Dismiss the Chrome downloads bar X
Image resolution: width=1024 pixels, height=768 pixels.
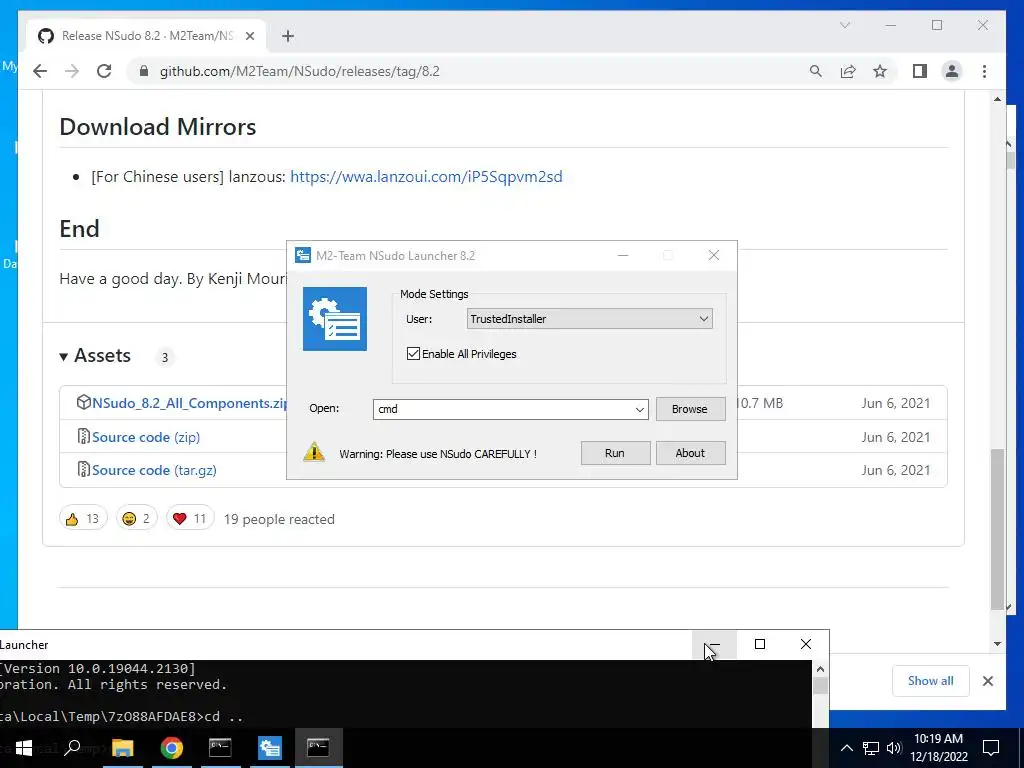tap(987, 681)
